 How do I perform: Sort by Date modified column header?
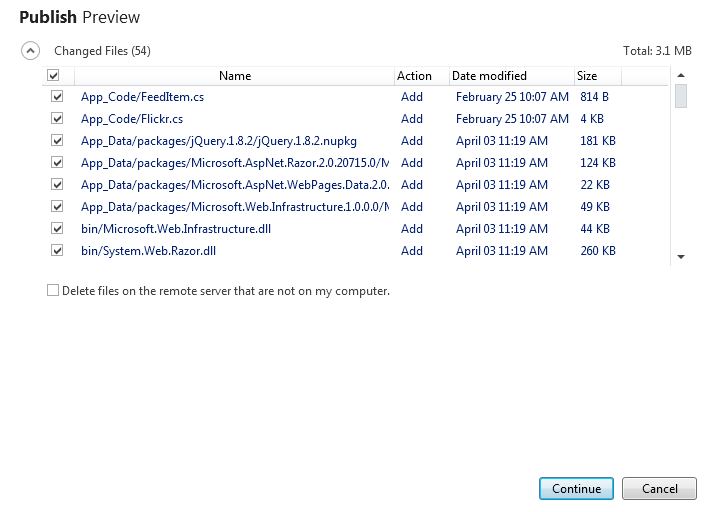pos(512,76)
